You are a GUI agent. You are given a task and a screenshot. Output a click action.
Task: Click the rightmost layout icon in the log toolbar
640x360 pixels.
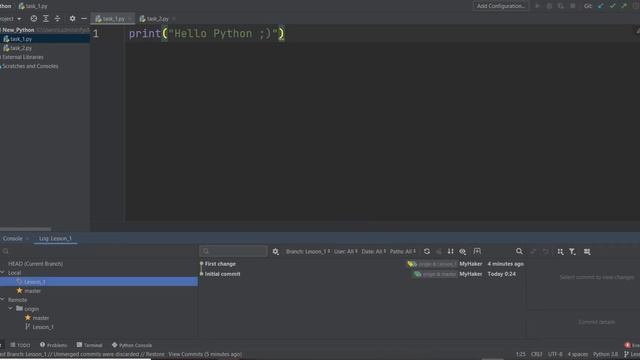coord(587,252)
